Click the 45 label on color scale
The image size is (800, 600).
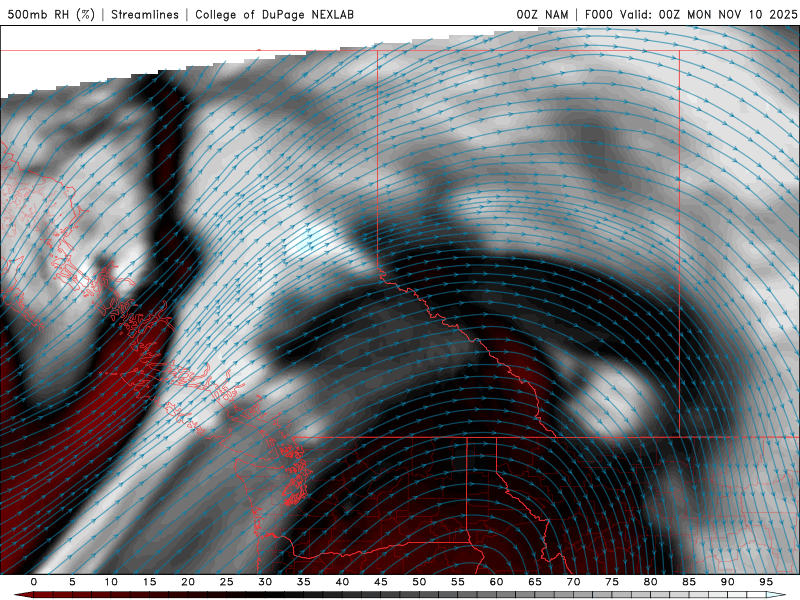(381, 582)
